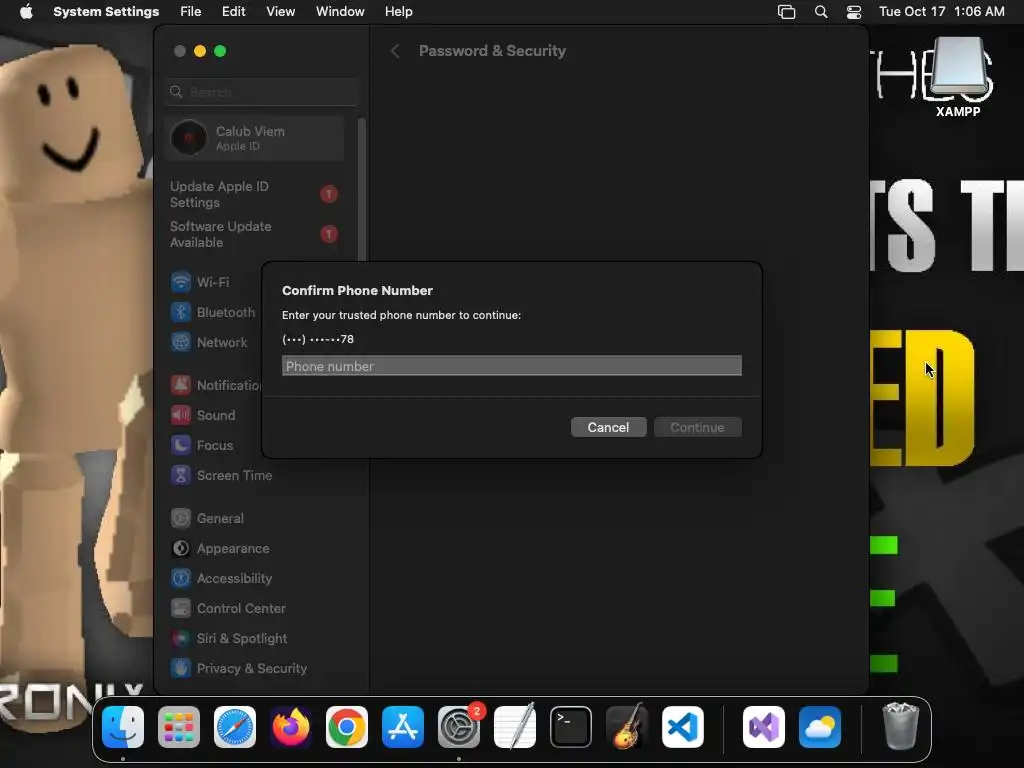Open the weather cloud app in Dock
Screen dimensions: 1024x768
[x=820, y=727]
